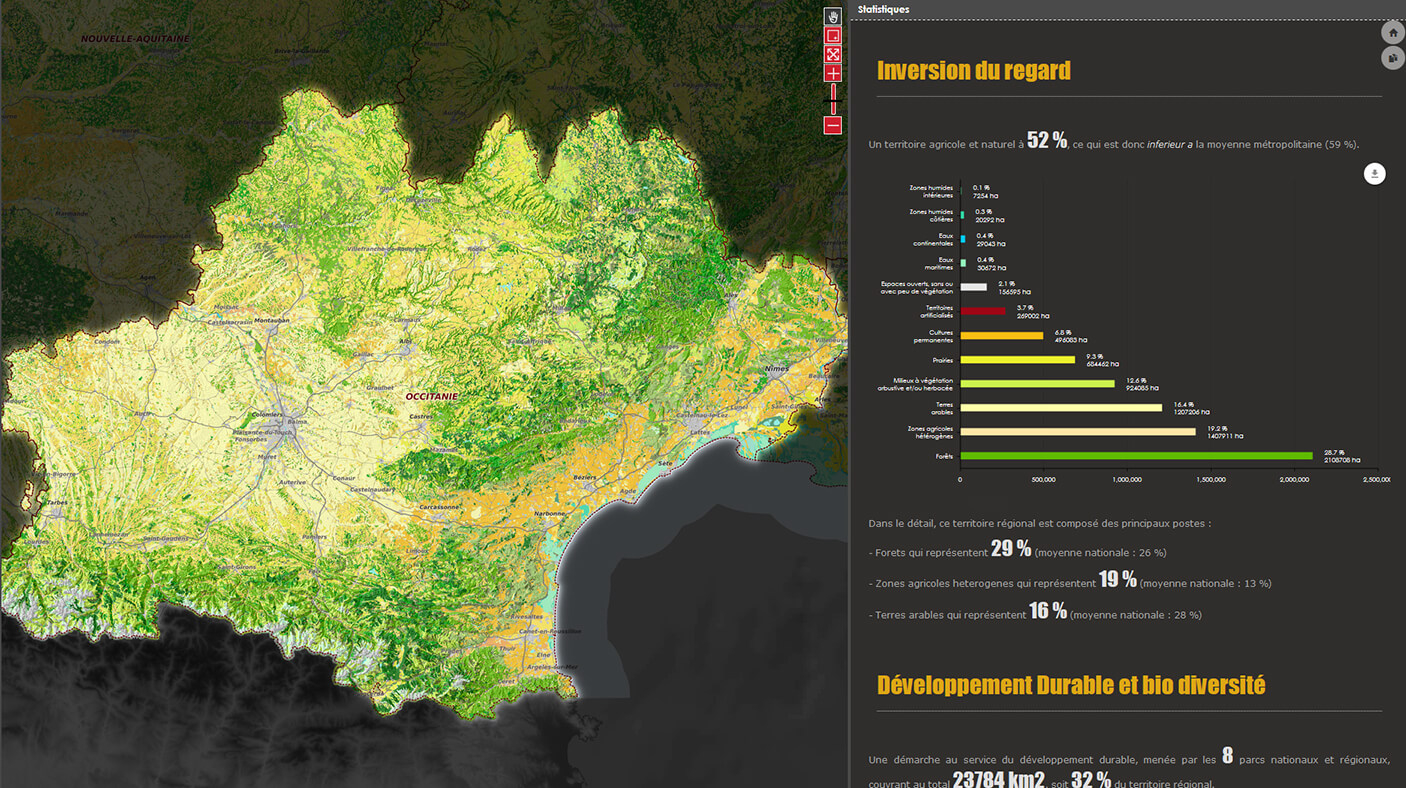
Task: Click the home icon in statistics panel
Action: pyautogui.click(x=1393, y=32)
